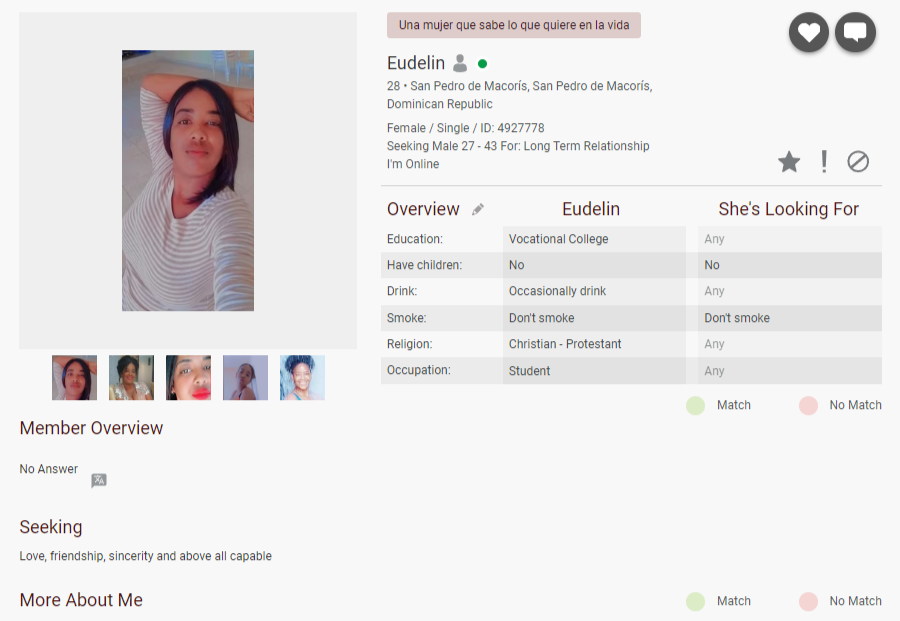
Task: Open the large main profile photo
Action: pos(188,181)
